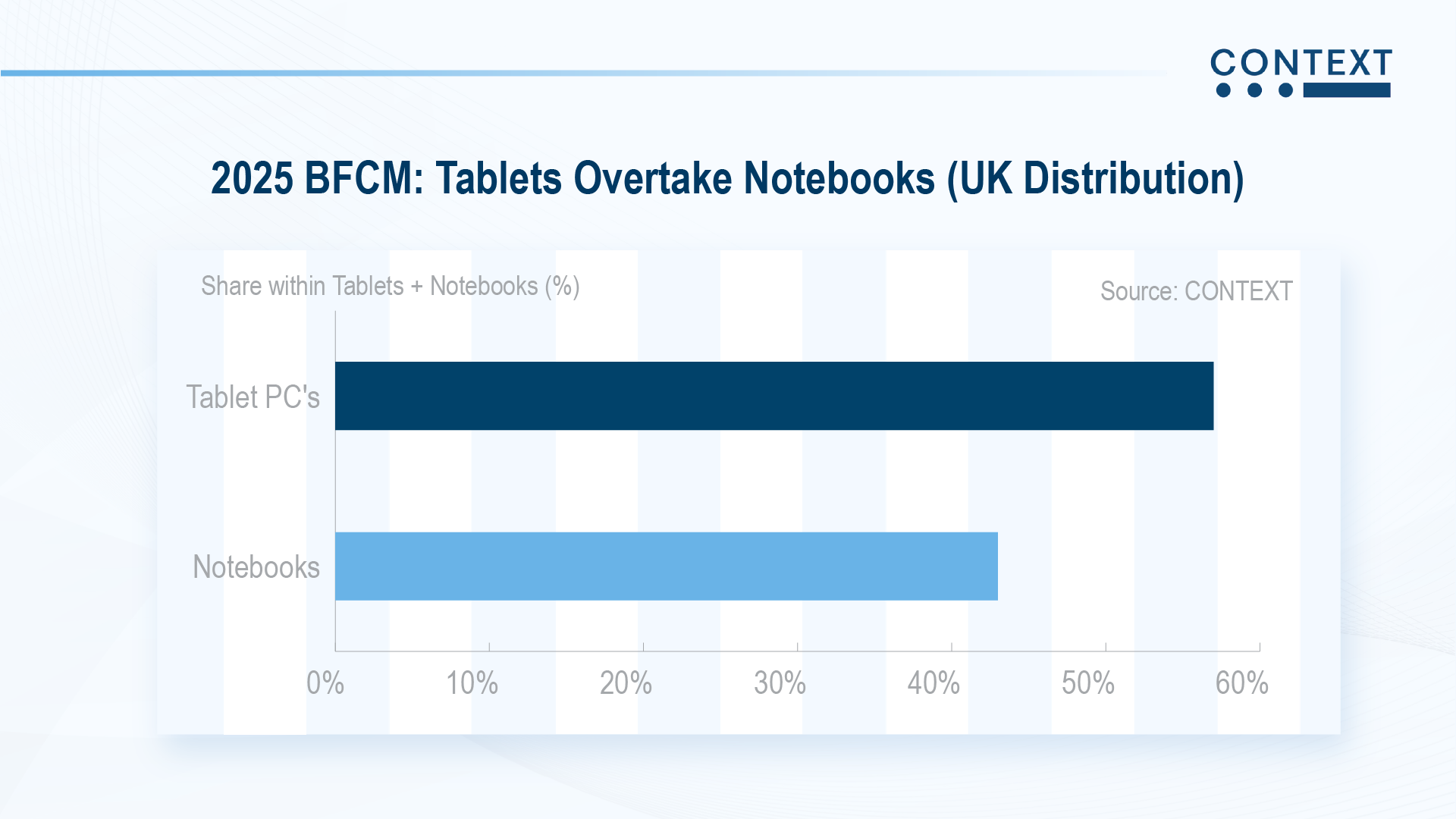The height and width of the screenshot is (819, 1456).
Task: Click the leftmost dot under CONTEXT logo
Action: [x=1223, y=91]
